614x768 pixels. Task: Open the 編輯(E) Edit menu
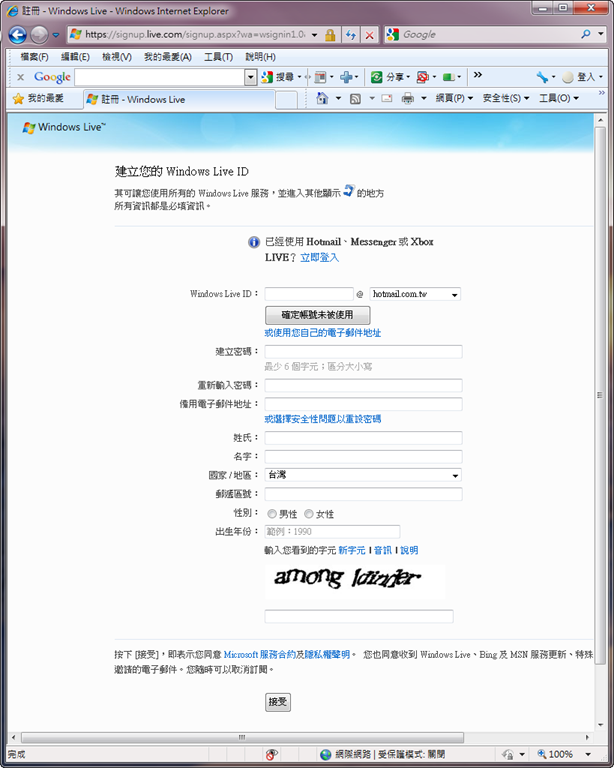(75, 57)
